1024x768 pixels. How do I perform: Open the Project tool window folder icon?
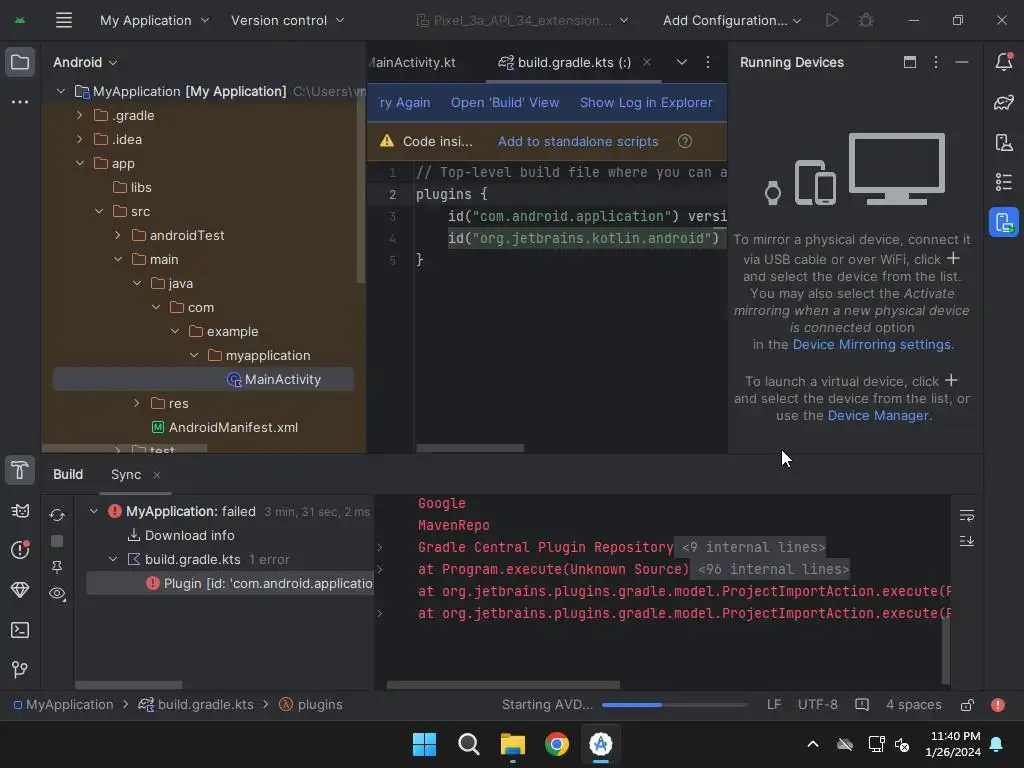point(20,63)
